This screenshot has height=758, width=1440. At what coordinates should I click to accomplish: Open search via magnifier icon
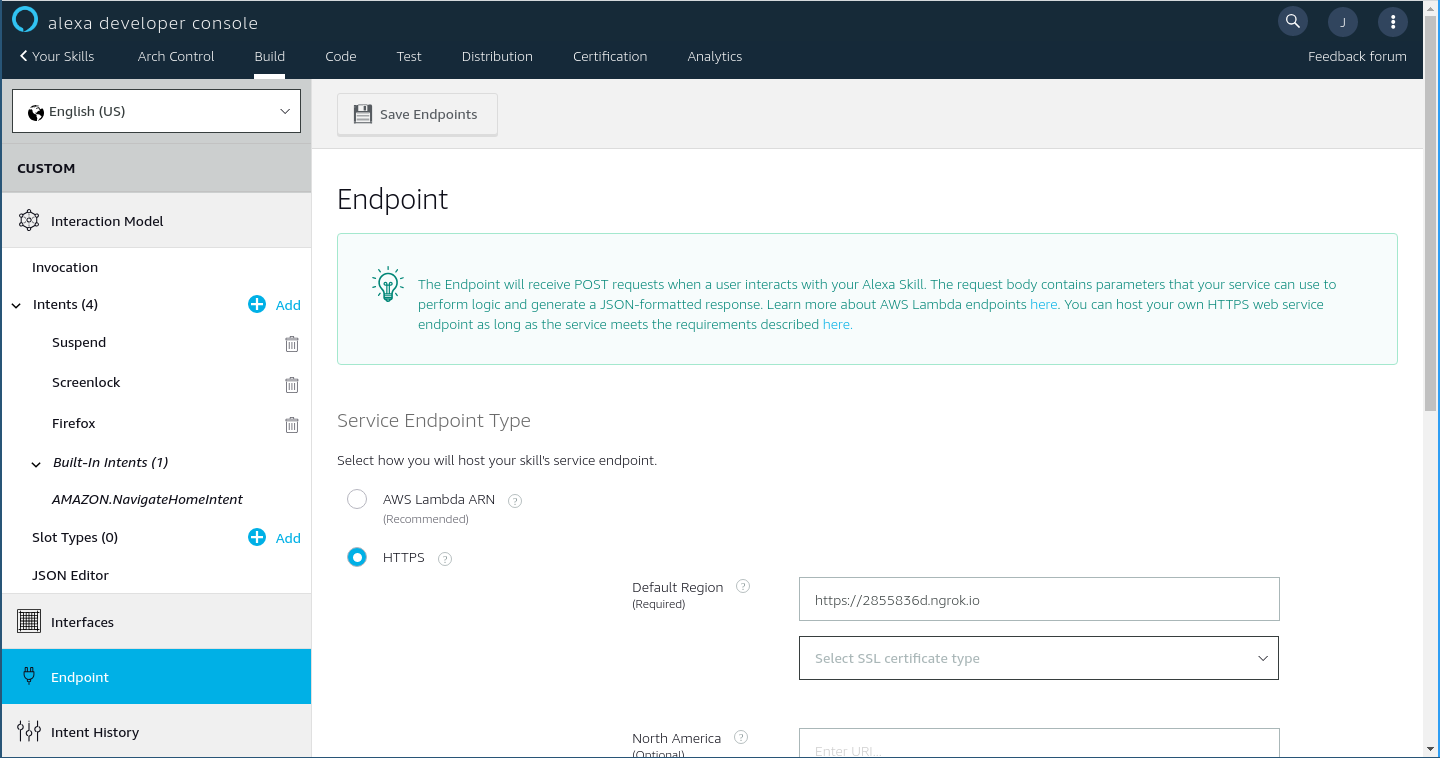(1293, 21)
